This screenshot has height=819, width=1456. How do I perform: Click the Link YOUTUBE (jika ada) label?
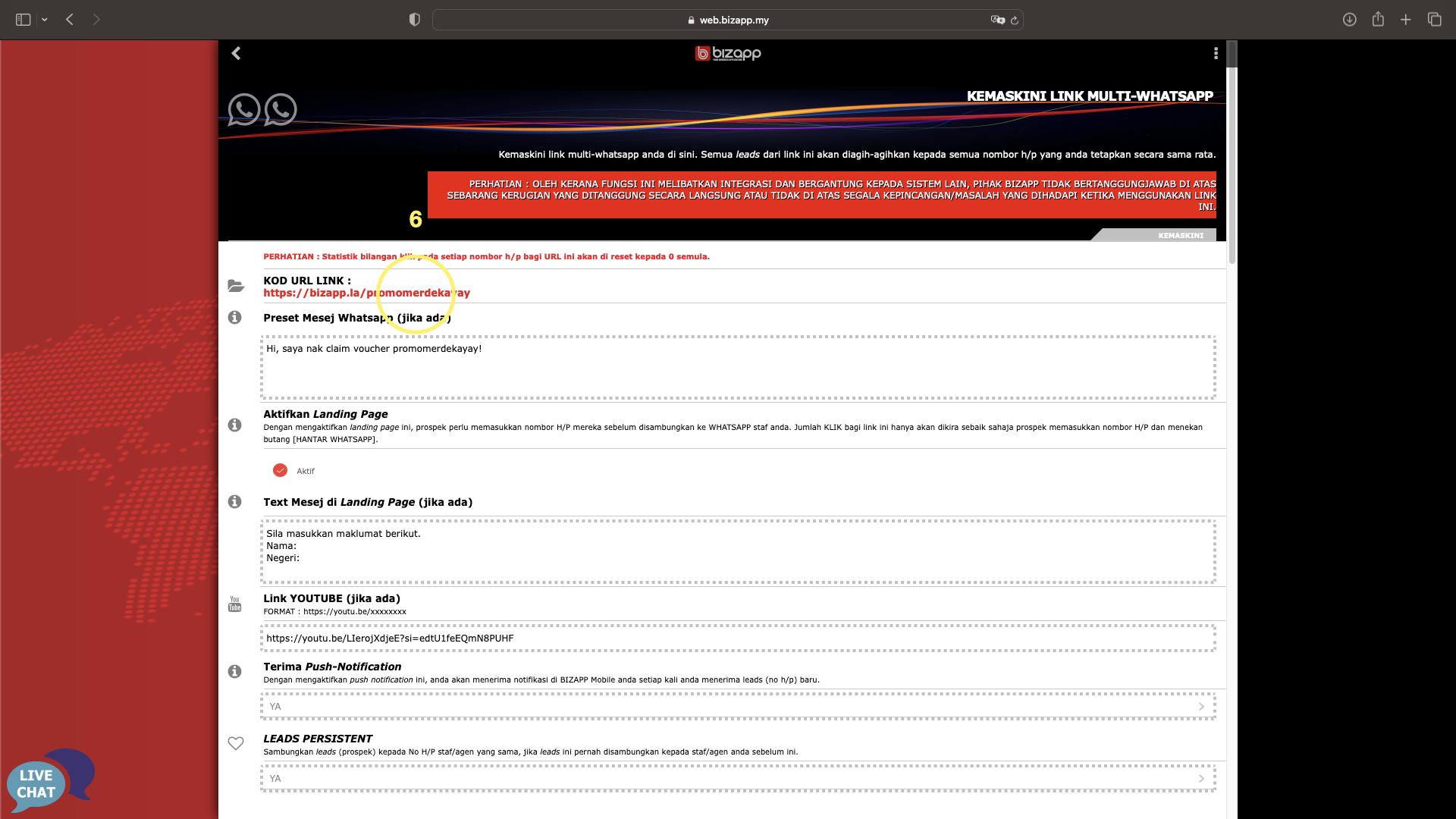331,598
